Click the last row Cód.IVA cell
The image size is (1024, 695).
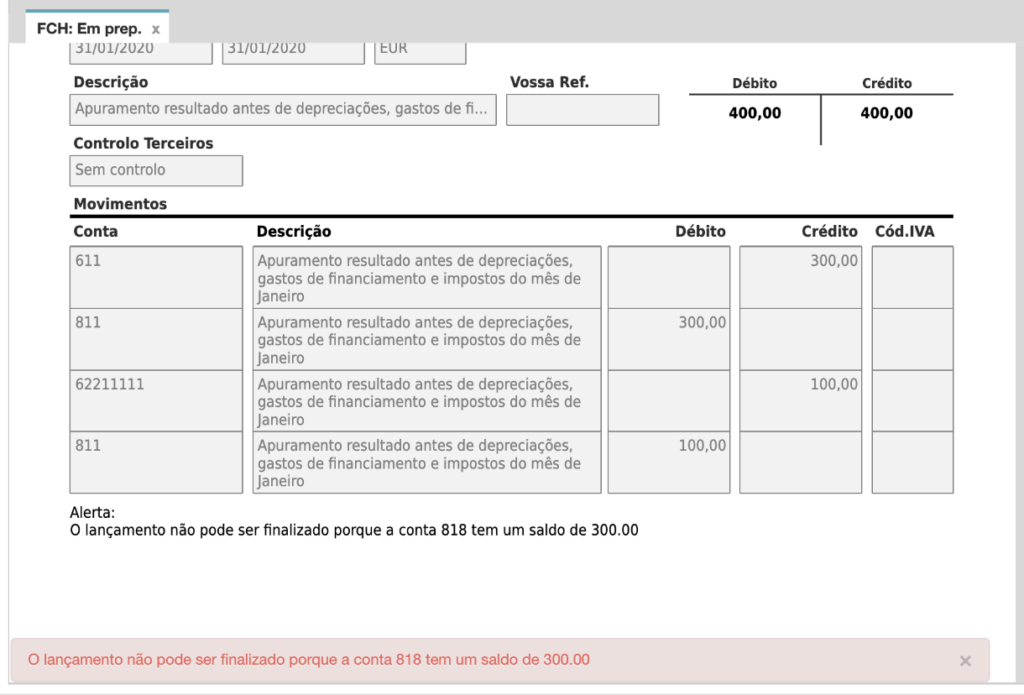click(912, 463)
